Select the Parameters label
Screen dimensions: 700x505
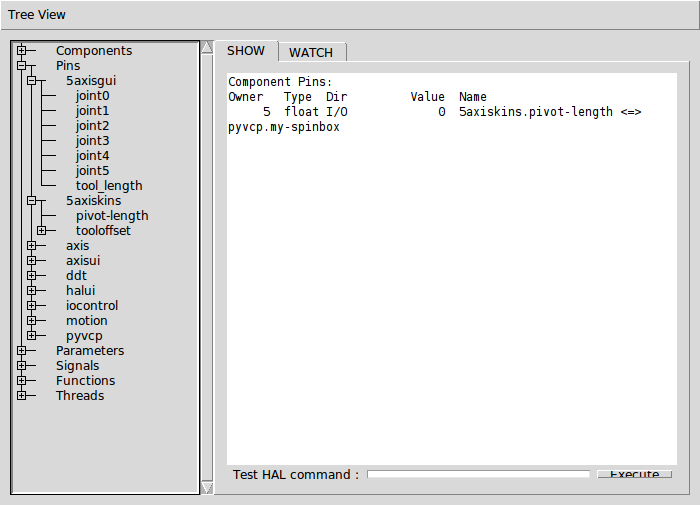pyautogui.click(x=90, y=351)
